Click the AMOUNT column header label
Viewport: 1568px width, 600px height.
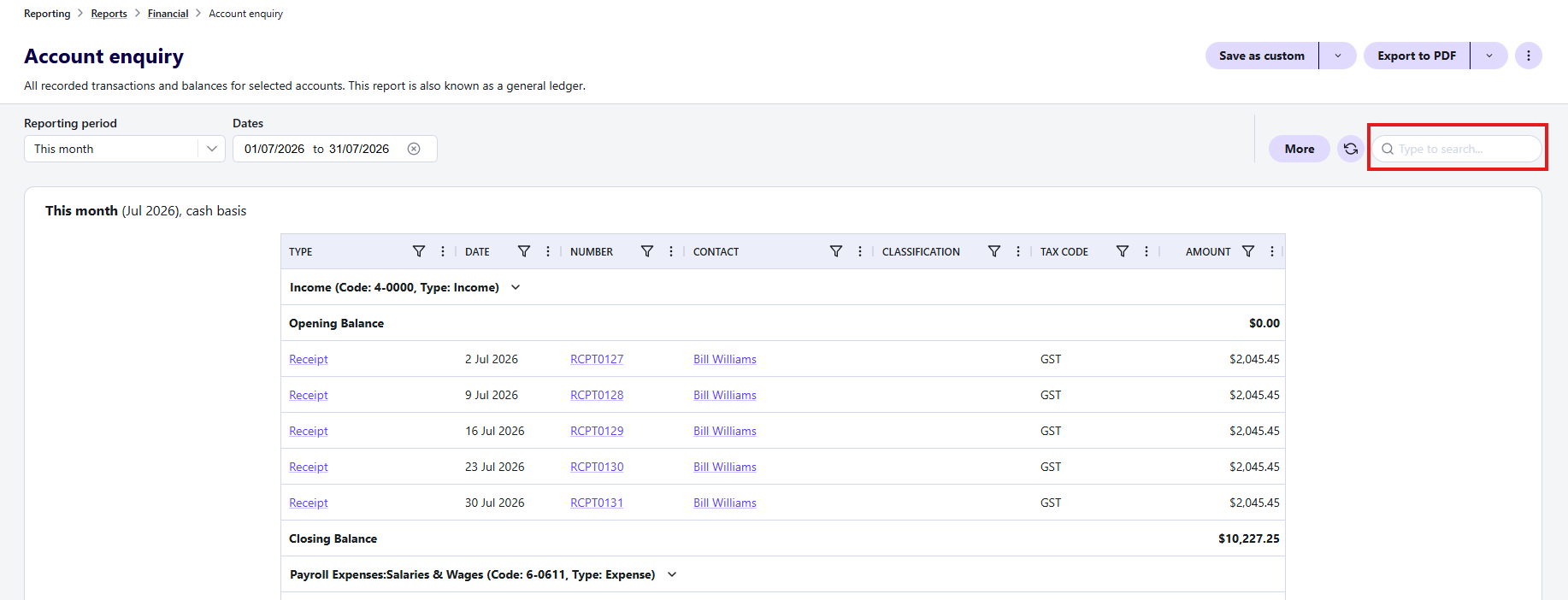pos(1208,251)
